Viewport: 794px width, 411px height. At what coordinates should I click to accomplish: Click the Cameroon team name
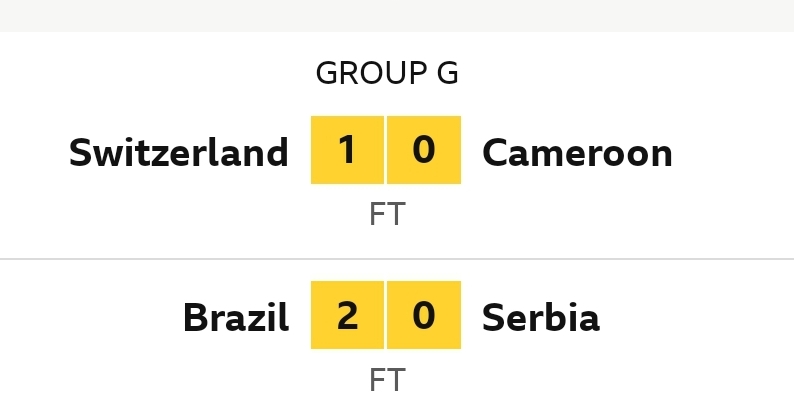click(577, 153)
